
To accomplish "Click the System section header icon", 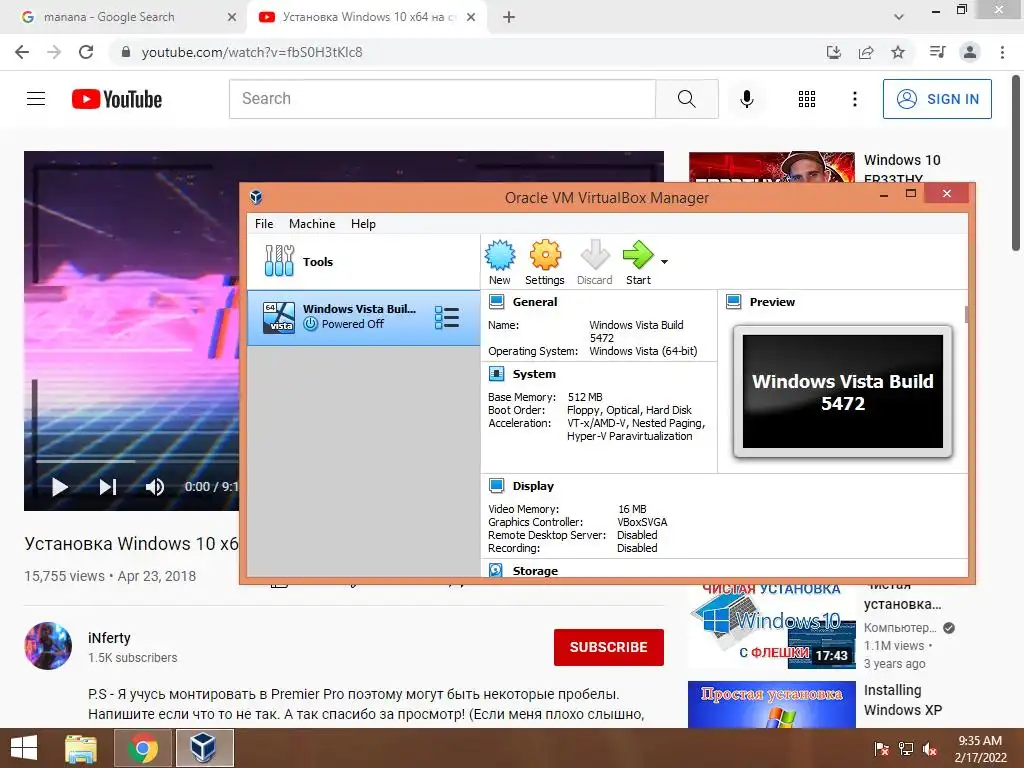I will 496,374.
